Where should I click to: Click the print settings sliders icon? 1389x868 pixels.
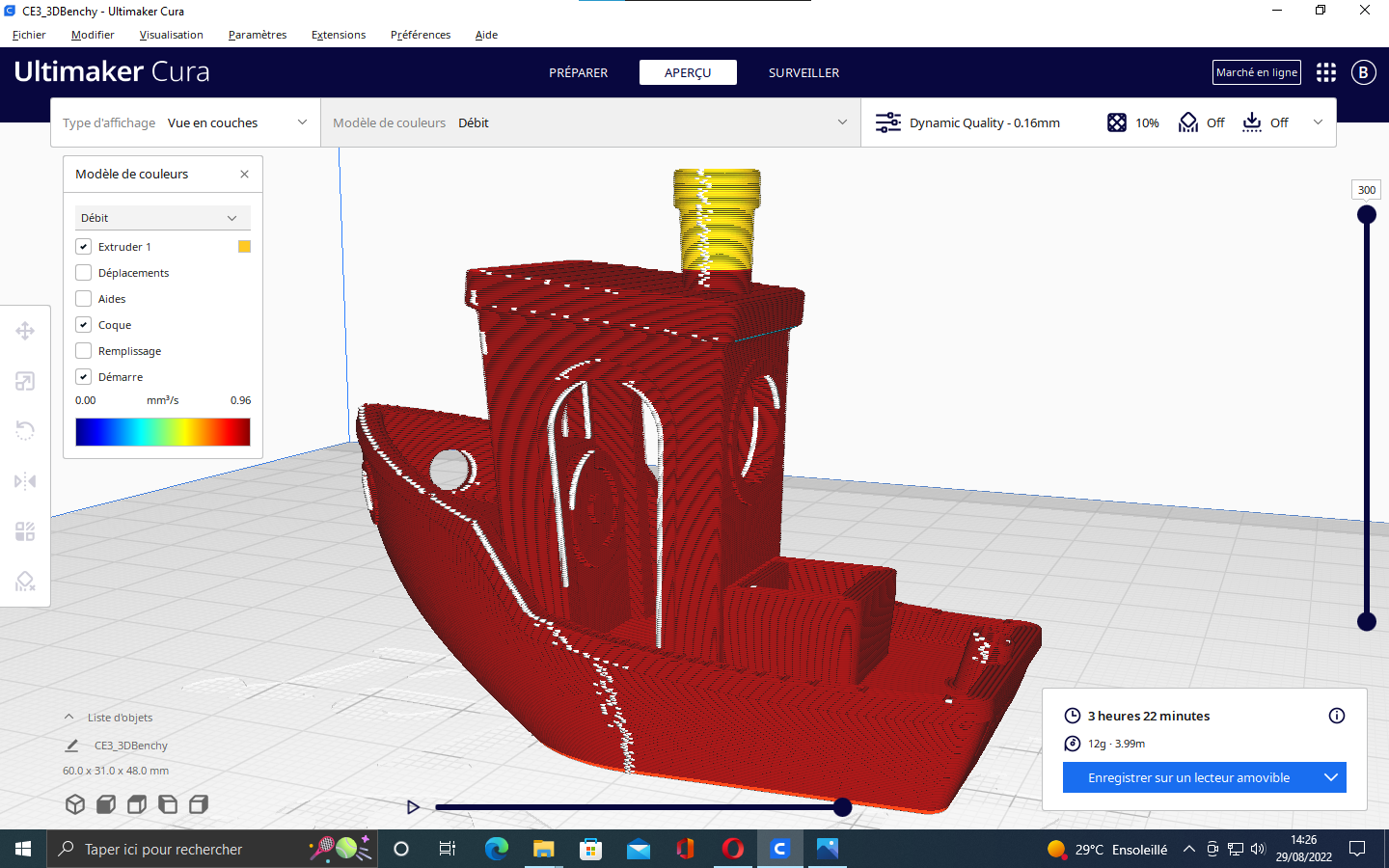tap(887, 122)
